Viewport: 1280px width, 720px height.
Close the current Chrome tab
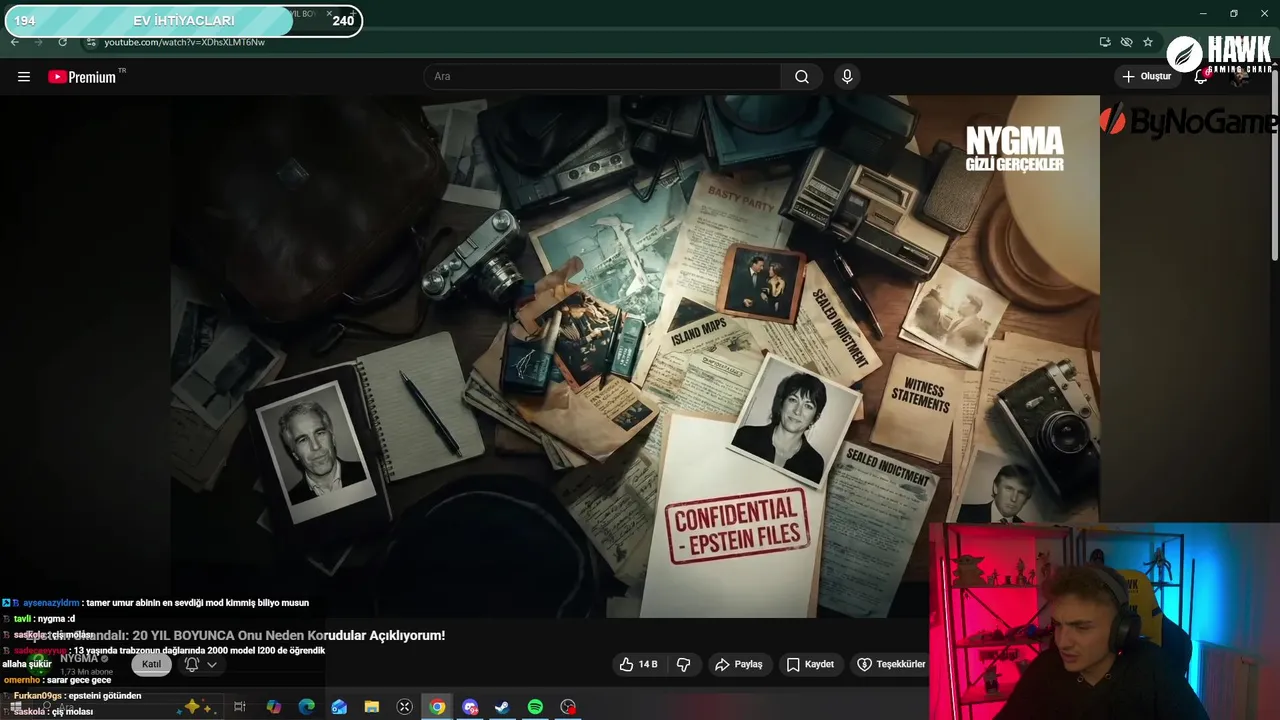click(x=329, y=14)
